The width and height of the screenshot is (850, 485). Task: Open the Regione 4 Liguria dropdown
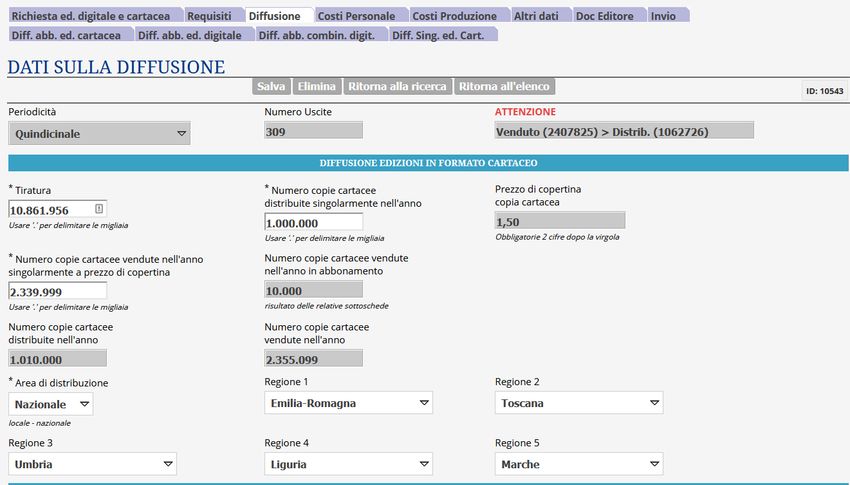pyautogui.click(x=348, y=464)
